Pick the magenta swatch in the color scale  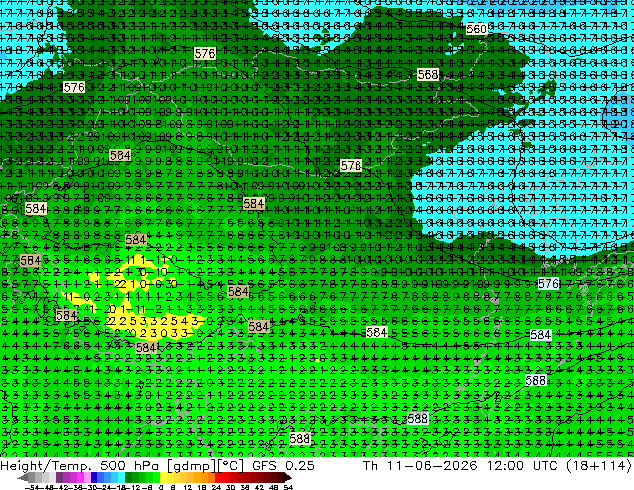(80, 478)
